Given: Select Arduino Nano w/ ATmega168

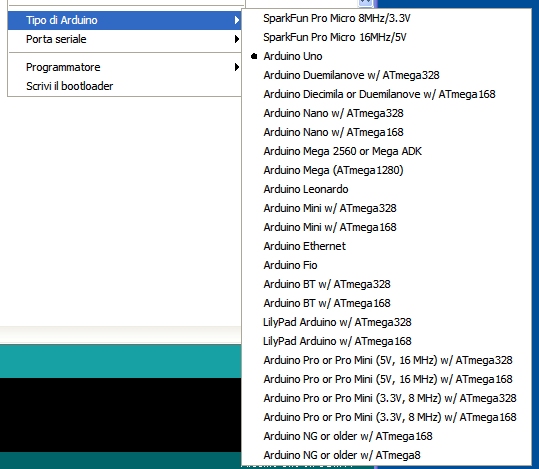Looking at the screenshot, I should point(386,132).
